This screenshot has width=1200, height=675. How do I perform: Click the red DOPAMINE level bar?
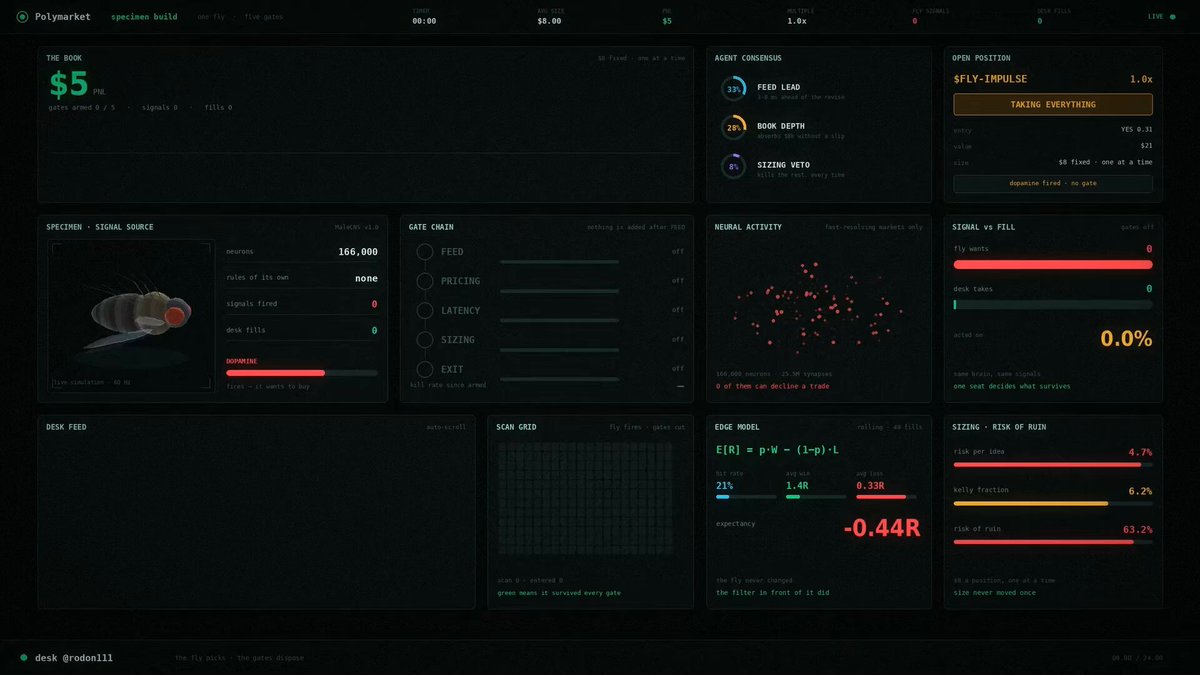pos(302,373)
